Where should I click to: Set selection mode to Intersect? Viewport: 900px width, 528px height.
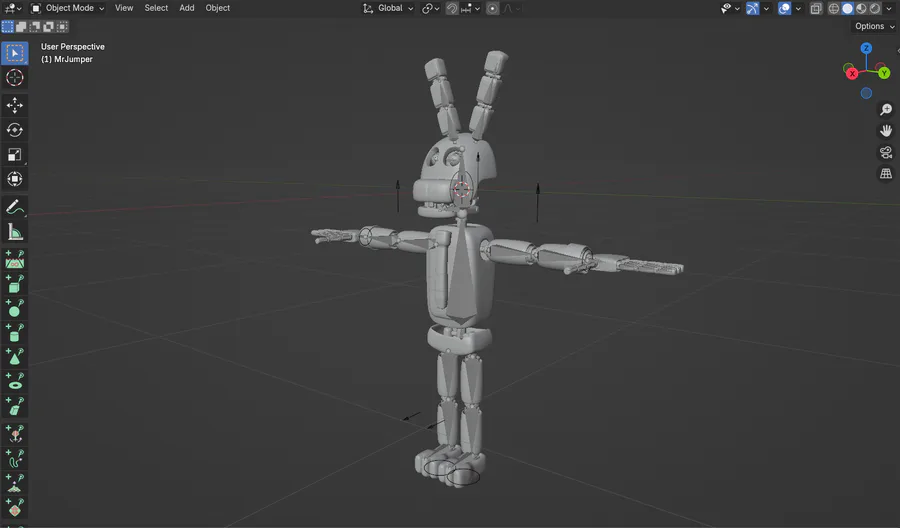pyautogui.click(x=63, y=26)
